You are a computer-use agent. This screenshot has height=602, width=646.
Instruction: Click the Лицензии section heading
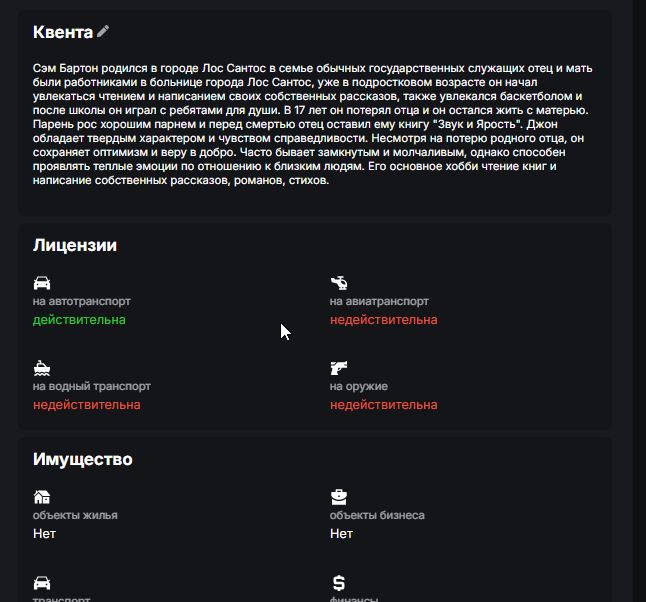pos(75,245)
